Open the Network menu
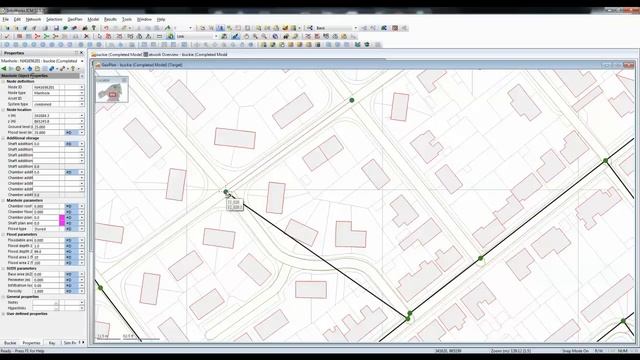640x360 pixels. pyautogui.click(x=33, y=19)
